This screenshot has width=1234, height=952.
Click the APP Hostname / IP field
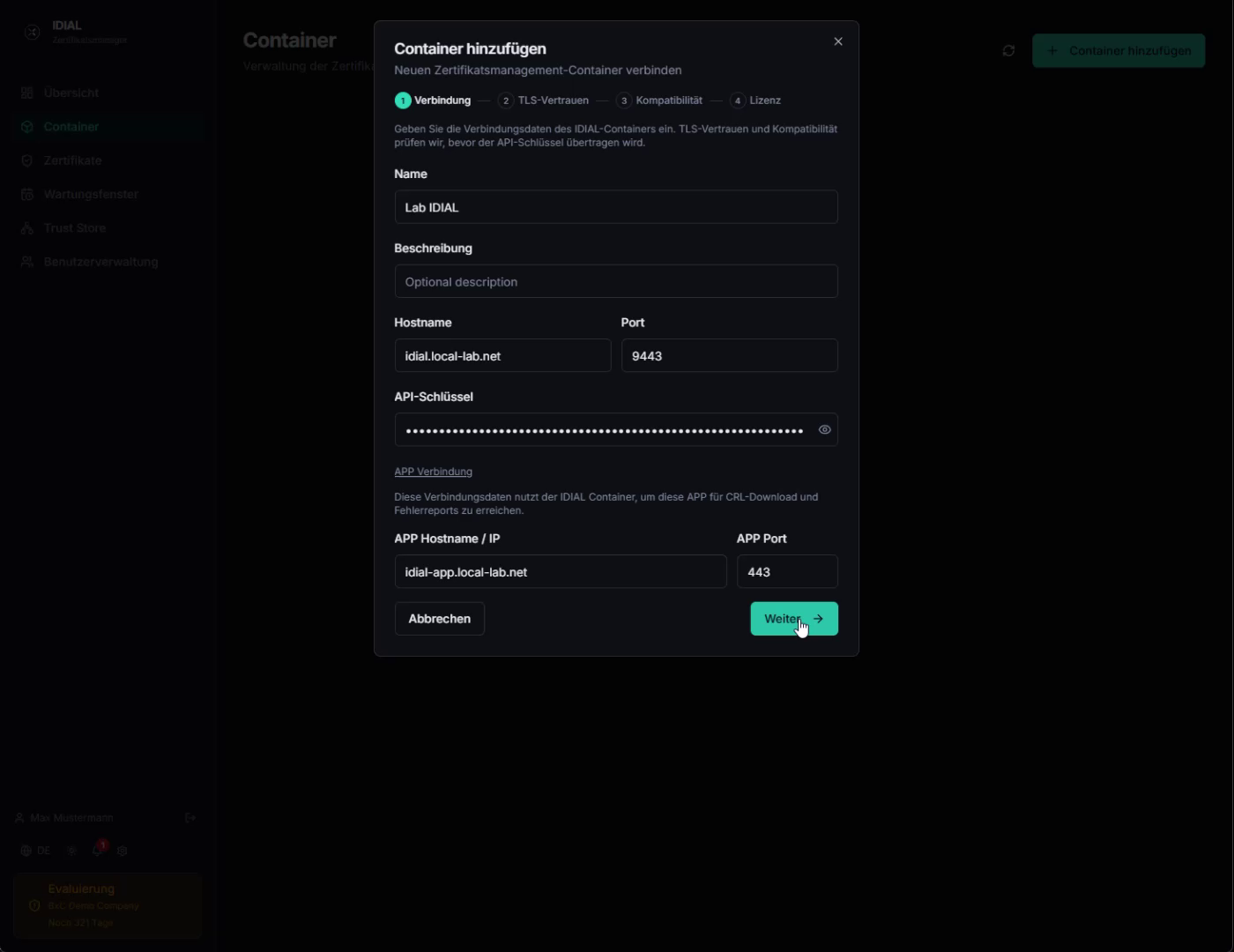tap(561, 572)
